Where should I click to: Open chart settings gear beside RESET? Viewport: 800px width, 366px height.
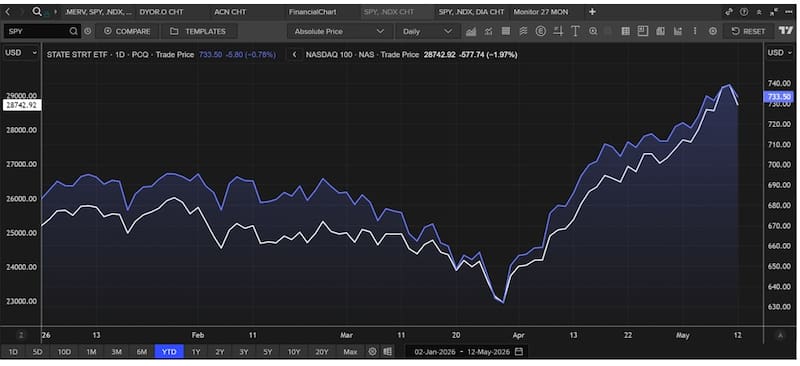coord(713,31)
